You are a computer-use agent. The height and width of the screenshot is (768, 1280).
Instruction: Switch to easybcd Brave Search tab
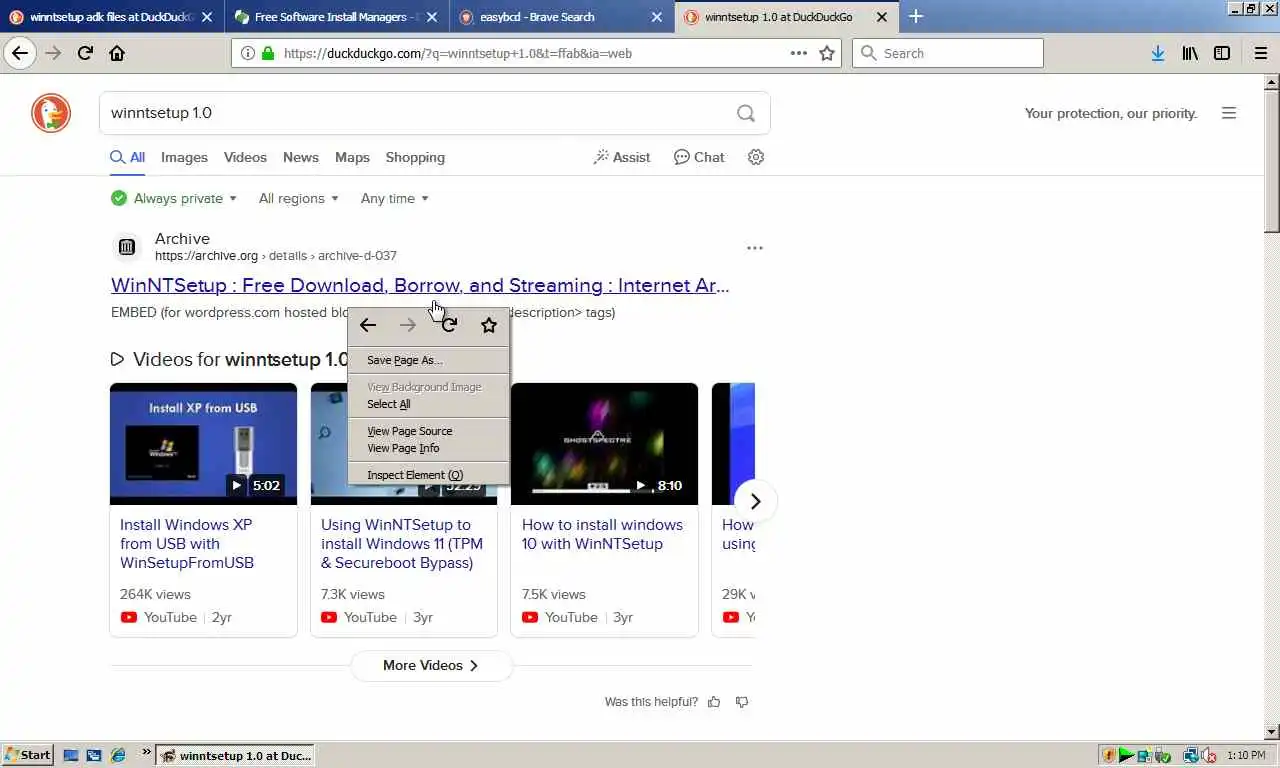tap(560, 17)
